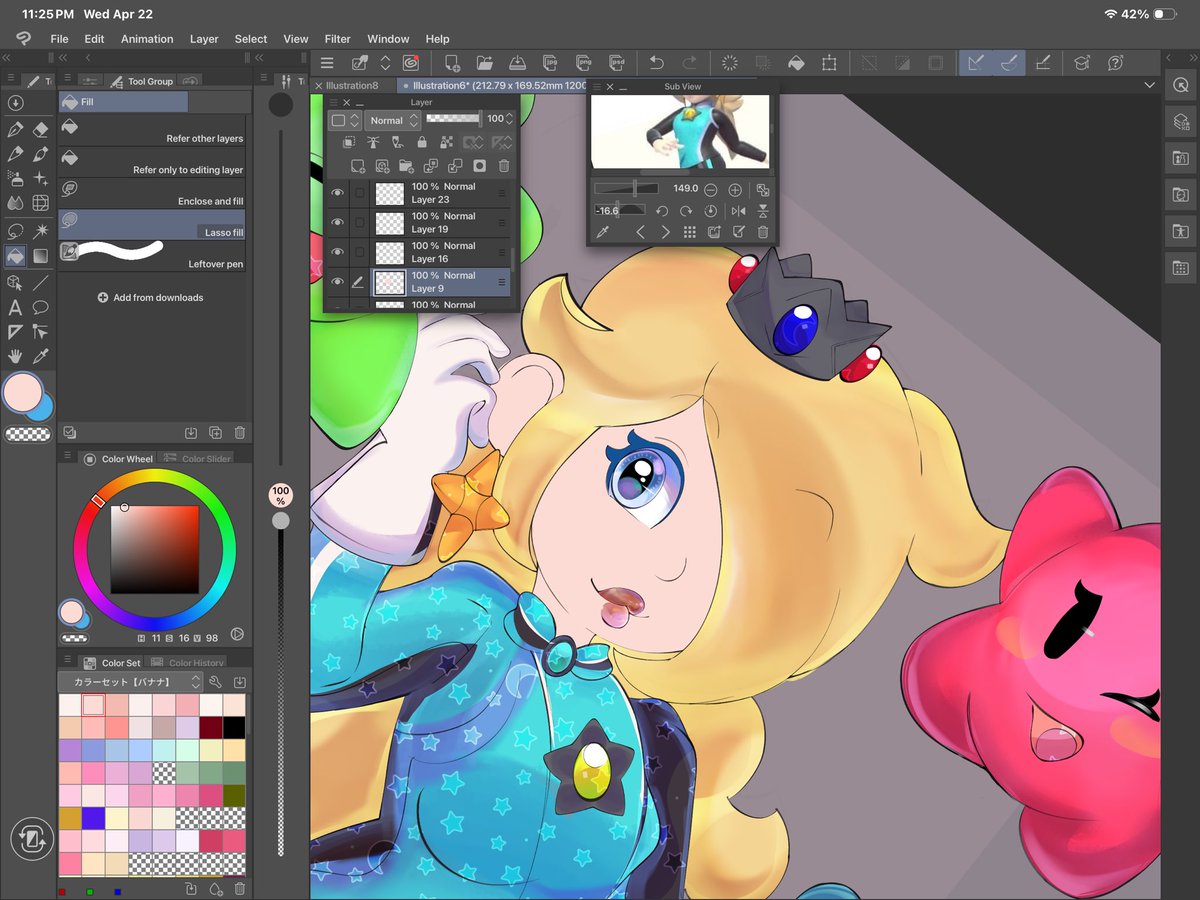Choose the Airbrush tool

(14, 179)
